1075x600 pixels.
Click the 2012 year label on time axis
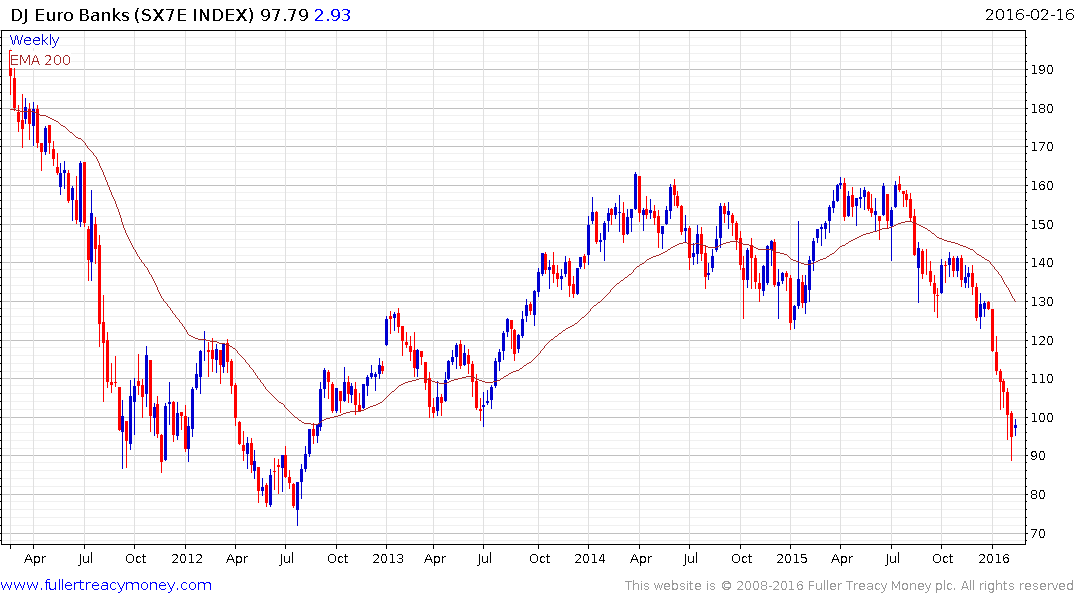pyautogui.click(x=186, y=558)
